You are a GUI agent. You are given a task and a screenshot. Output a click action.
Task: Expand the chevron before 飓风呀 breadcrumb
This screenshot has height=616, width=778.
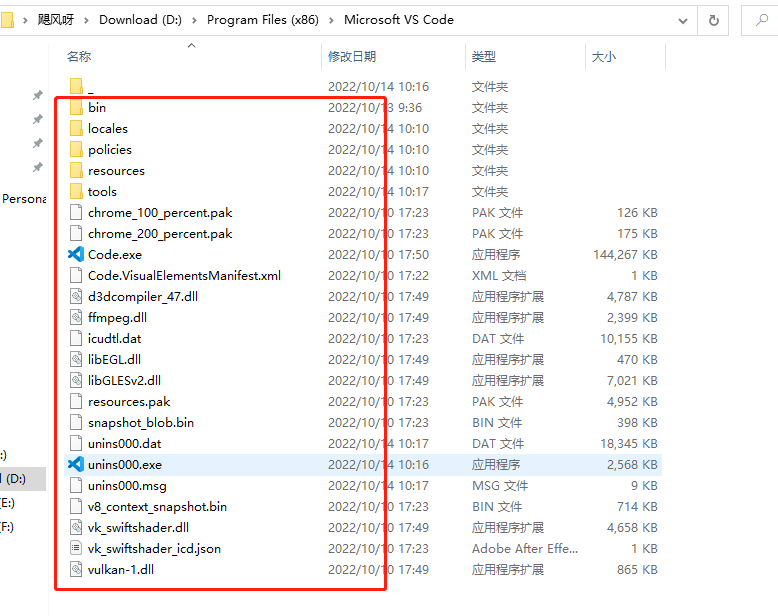(25, 20)
